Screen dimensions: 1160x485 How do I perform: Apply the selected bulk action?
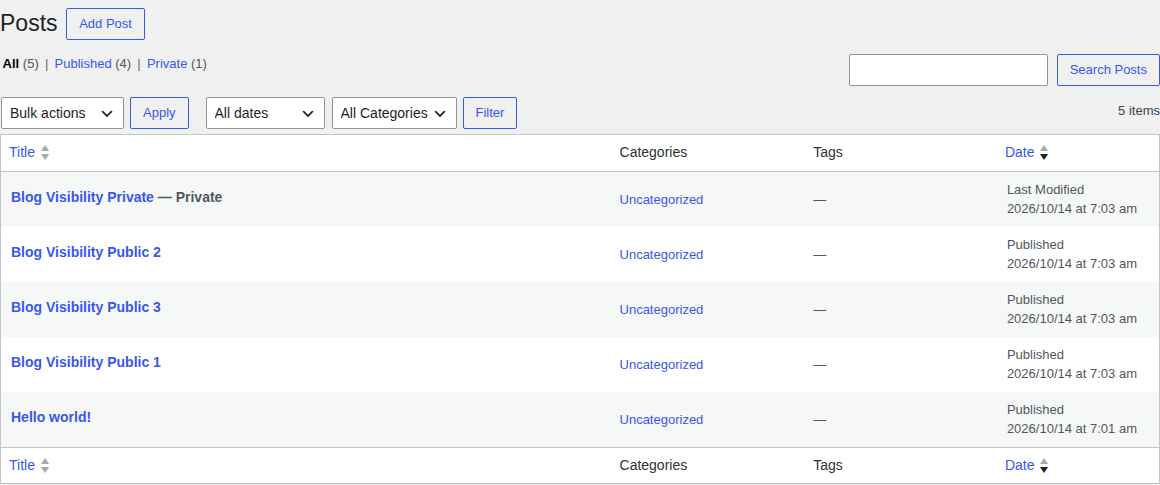coord(159,113)
